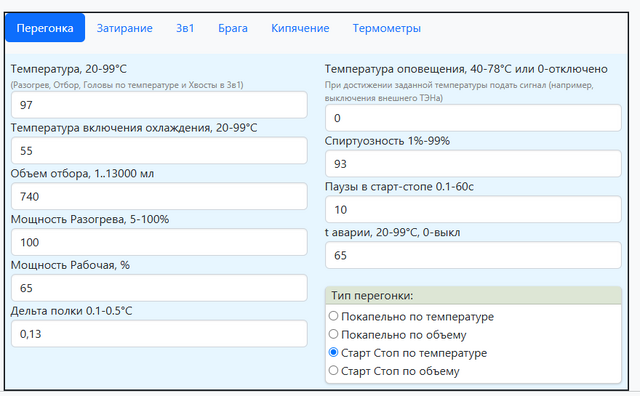This screenshot has width=640, height=396.
Task: Choose Покапельно по объему radio option
Action: tap(333, 334)
